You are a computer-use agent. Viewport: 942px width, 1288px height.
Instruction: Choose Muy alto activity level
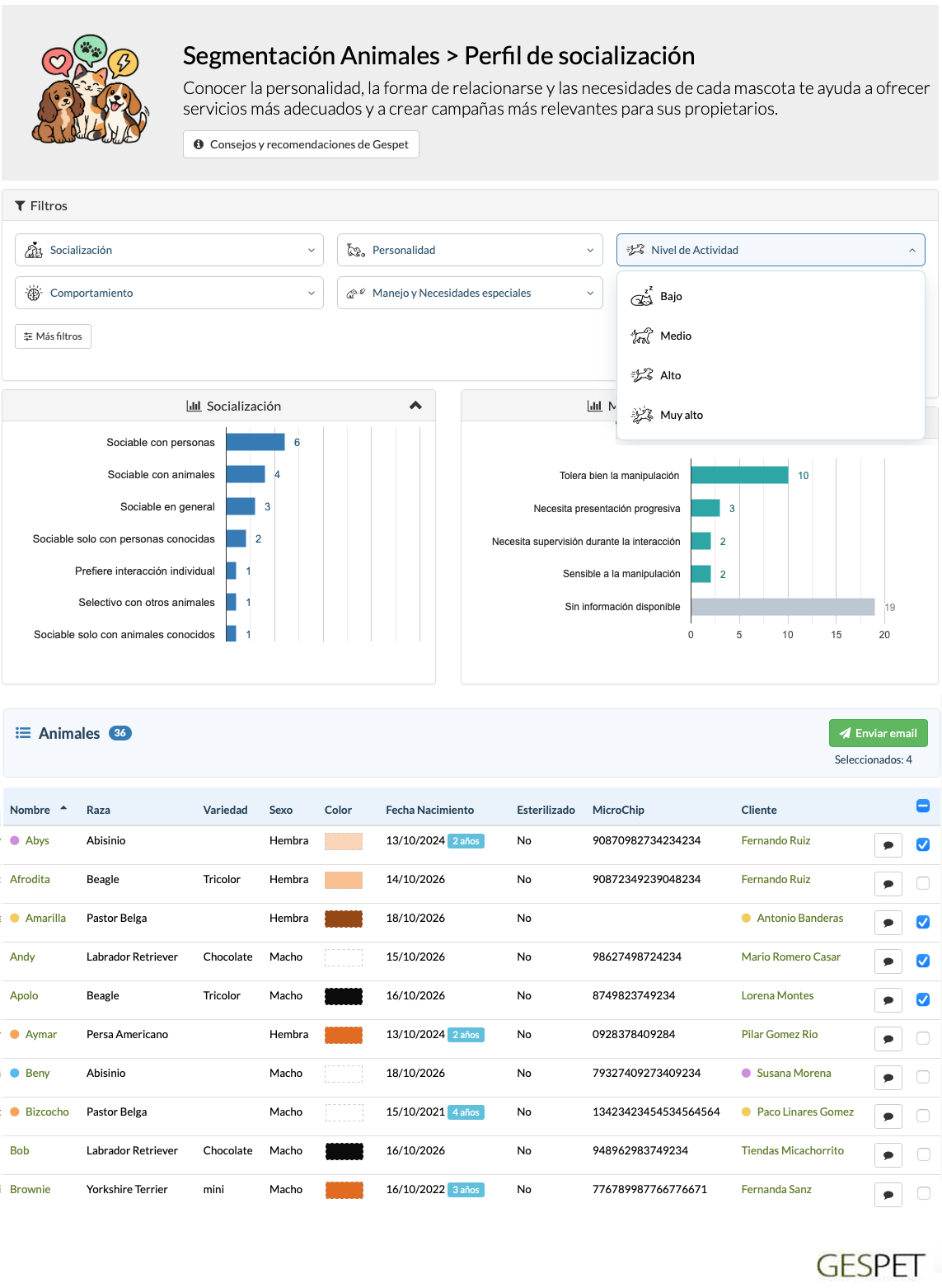[x=771, y=415]
